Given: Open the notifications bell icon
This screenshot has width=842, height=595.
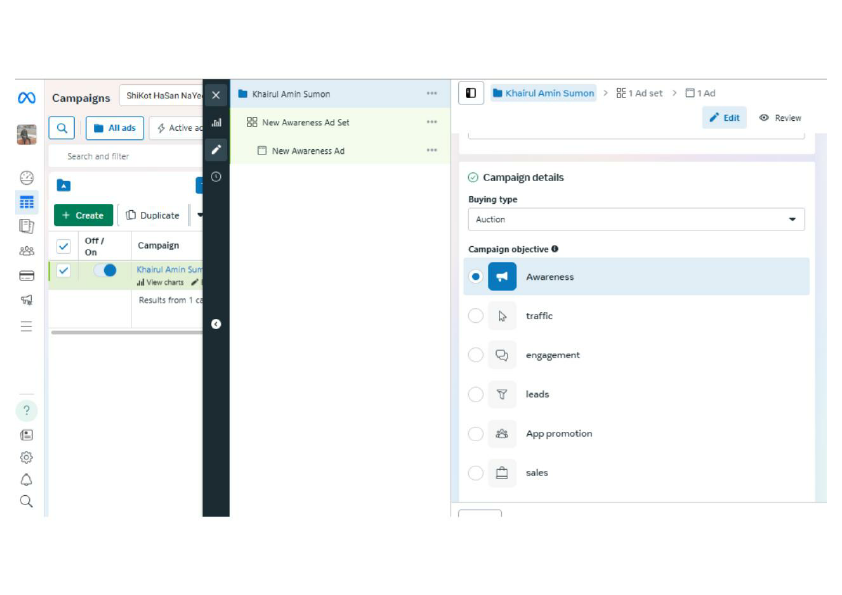Looking at the screenshot, I should pyautogui.click(x=26, y=479).
